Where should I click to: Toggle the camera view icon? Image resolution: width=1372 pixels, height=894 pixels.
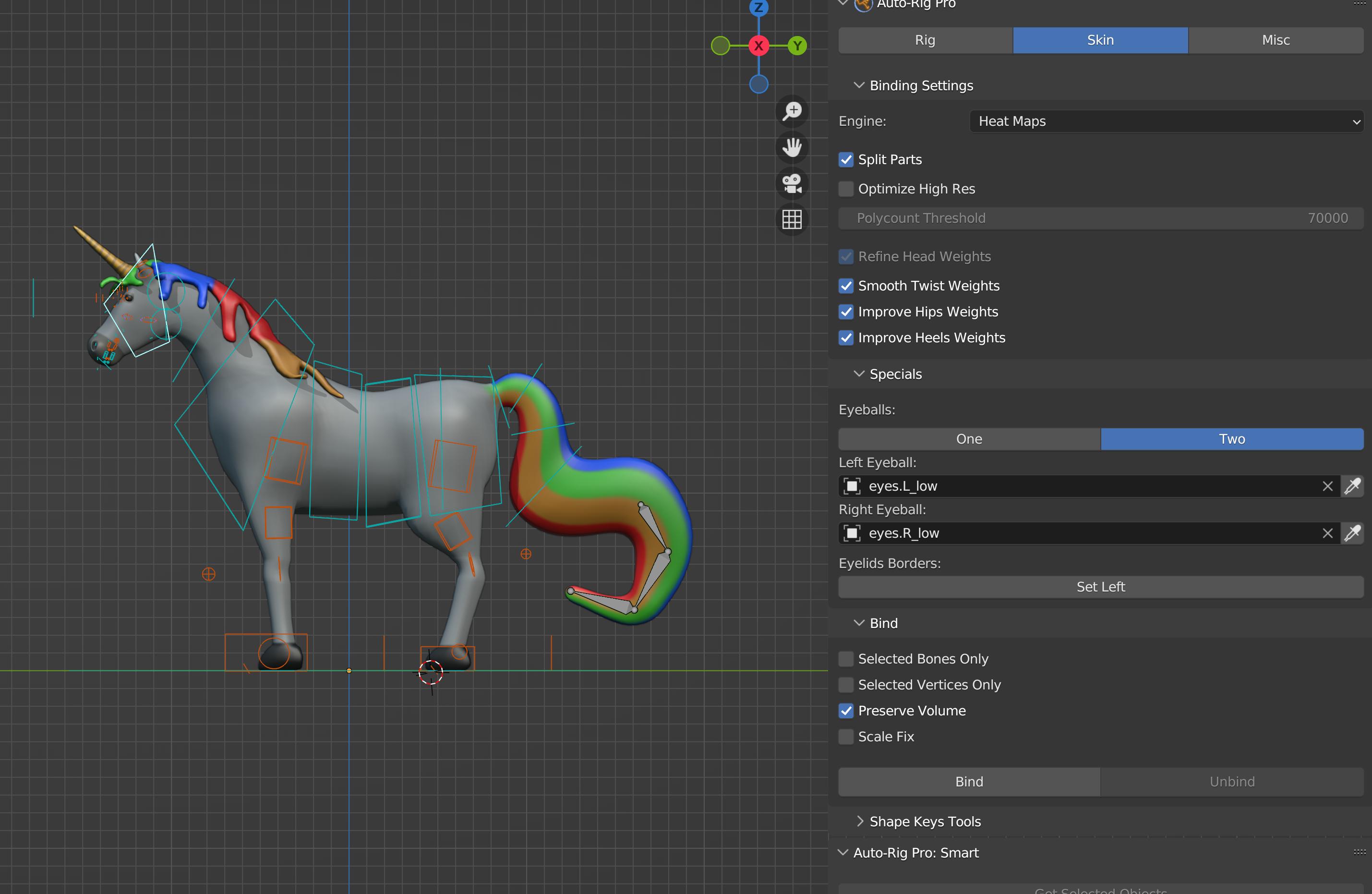[x=793, y=184]
